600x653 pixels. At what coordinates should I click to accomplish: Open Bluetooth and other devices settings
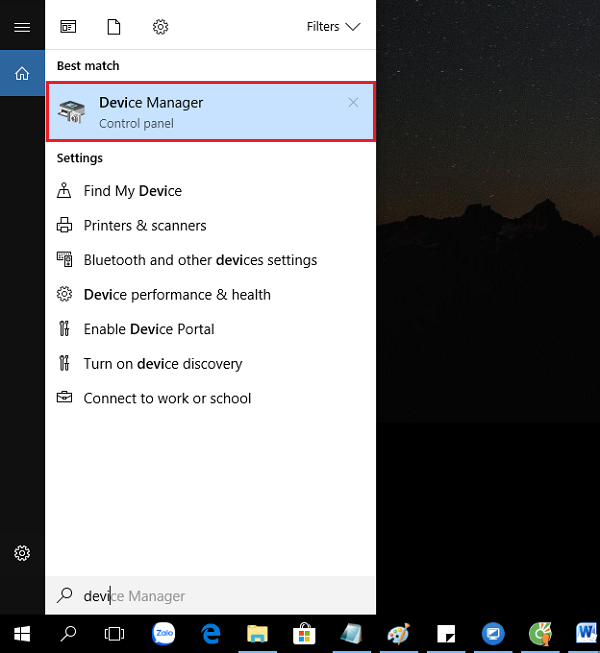coord(200,260)
